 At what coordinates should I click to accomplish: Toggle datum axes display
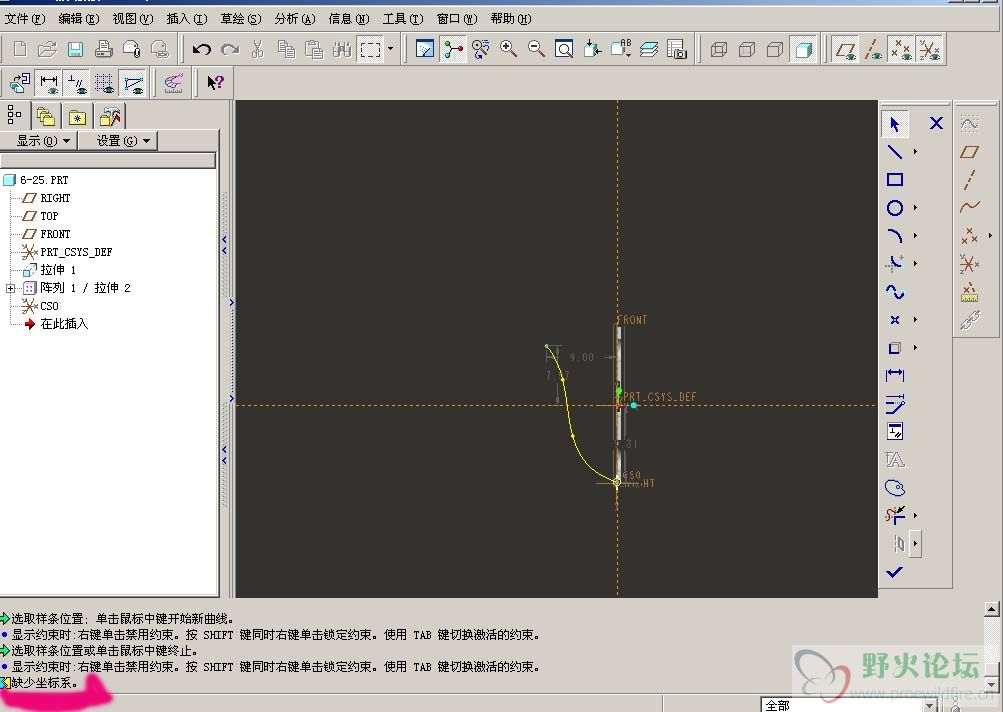[x=873, y=49]
